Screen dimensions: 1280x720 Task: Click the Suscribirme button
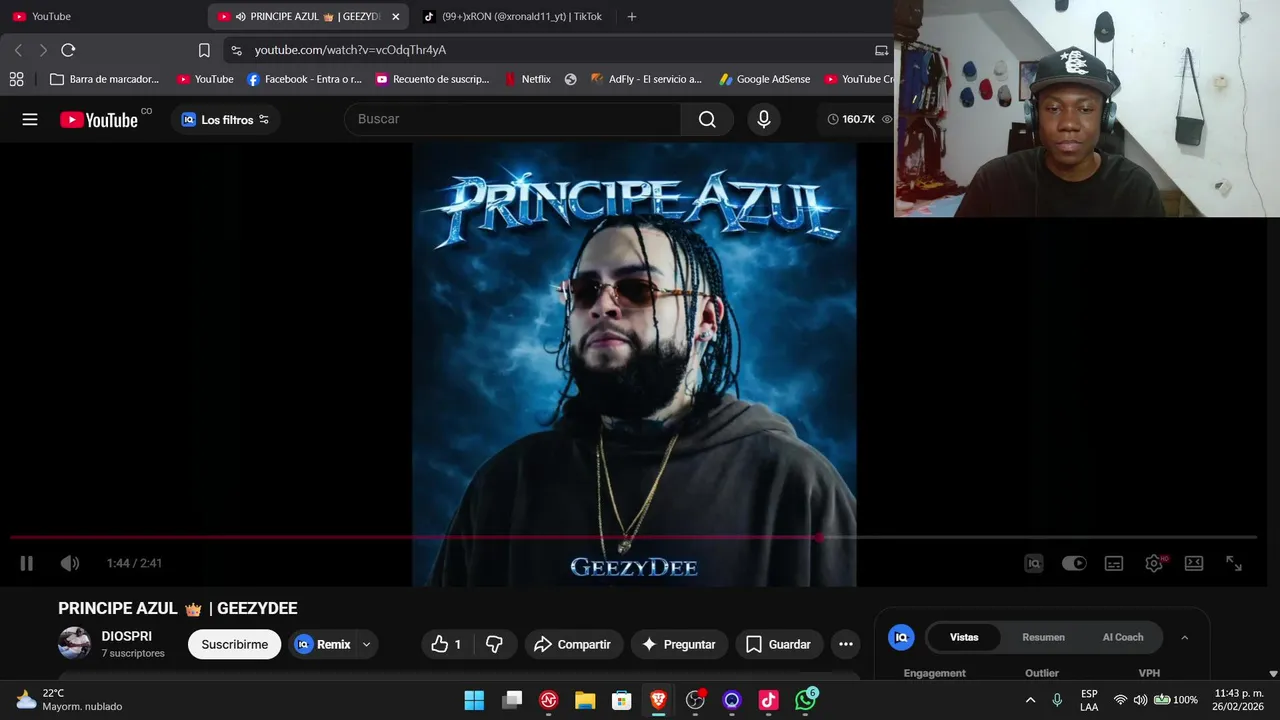[x=235, y=644]
